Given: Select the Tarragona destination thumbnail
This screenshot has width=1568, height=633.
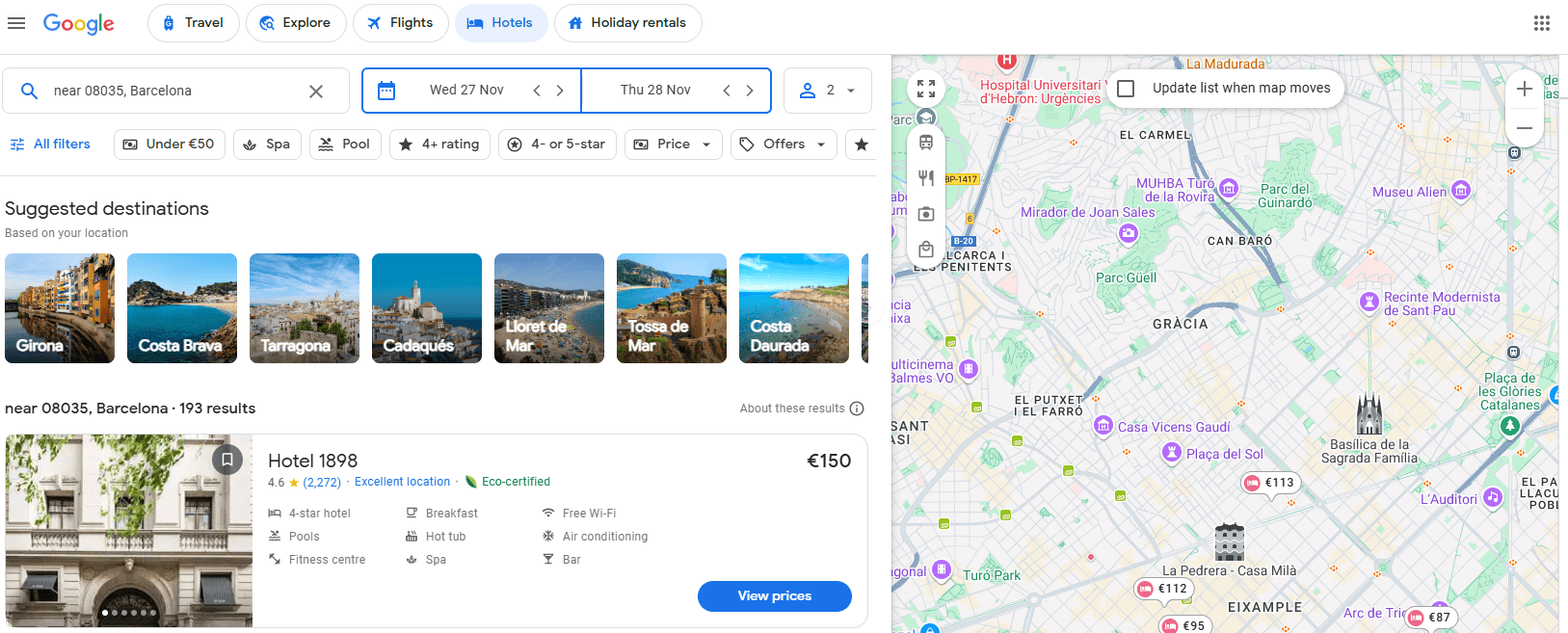Looking at the screenshot, I should click(x=305, y=308).
